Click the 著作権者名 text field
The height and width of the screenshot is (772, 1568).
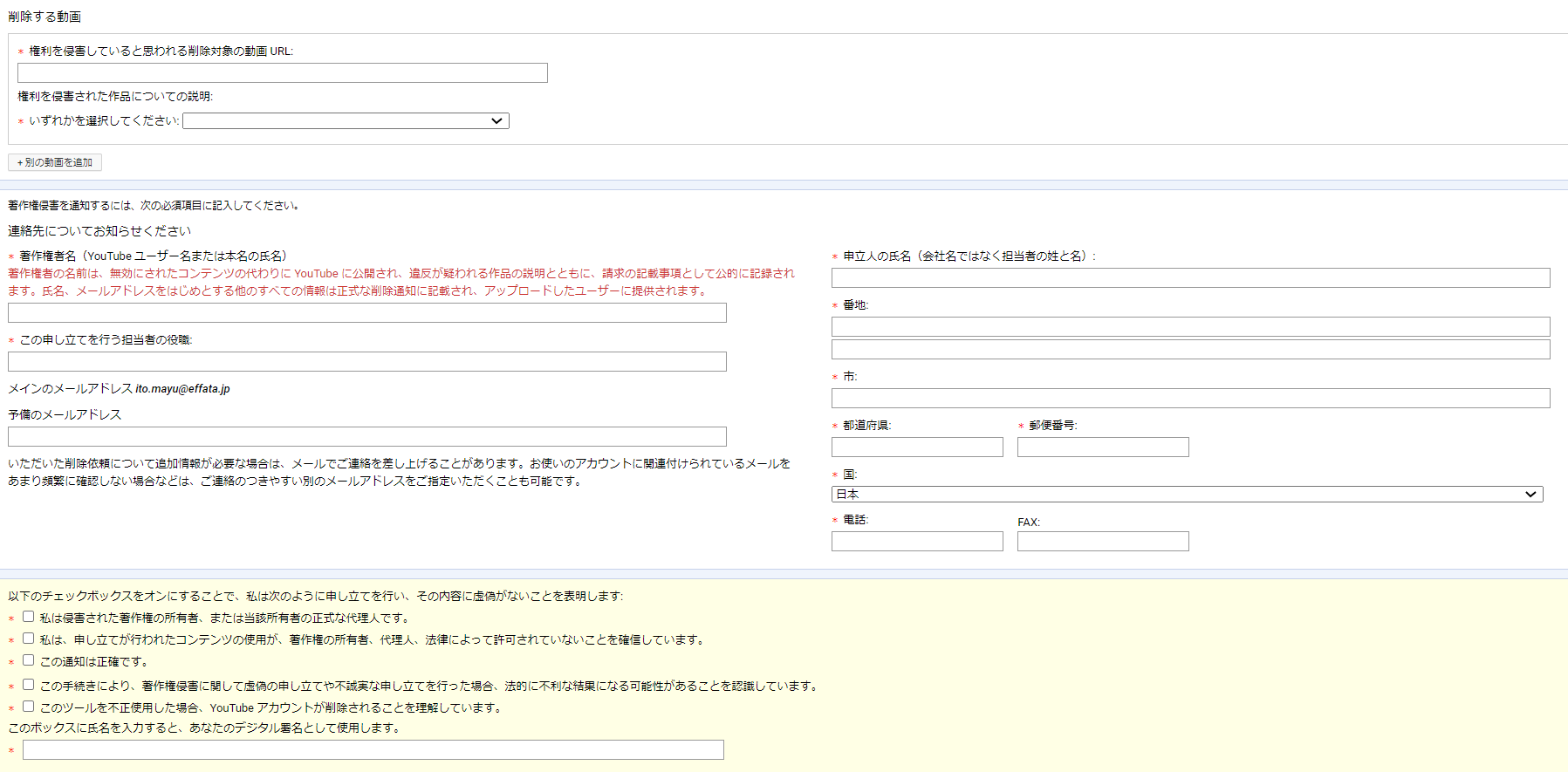click(367, 312)
